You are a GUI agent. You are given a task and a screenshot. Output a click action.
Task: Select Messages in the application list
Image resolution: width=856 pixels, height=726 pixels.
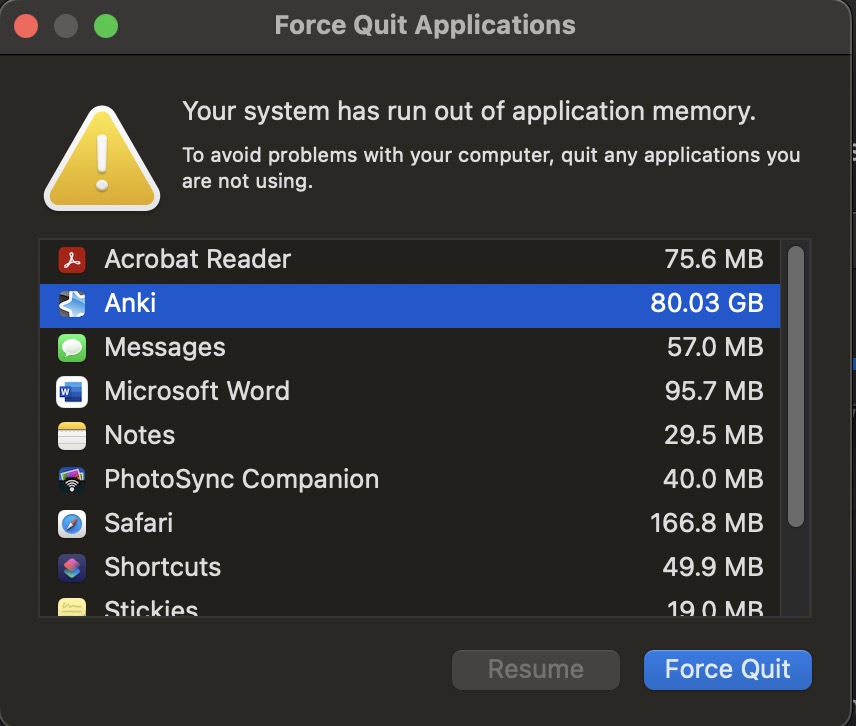[x=400, y=348]
